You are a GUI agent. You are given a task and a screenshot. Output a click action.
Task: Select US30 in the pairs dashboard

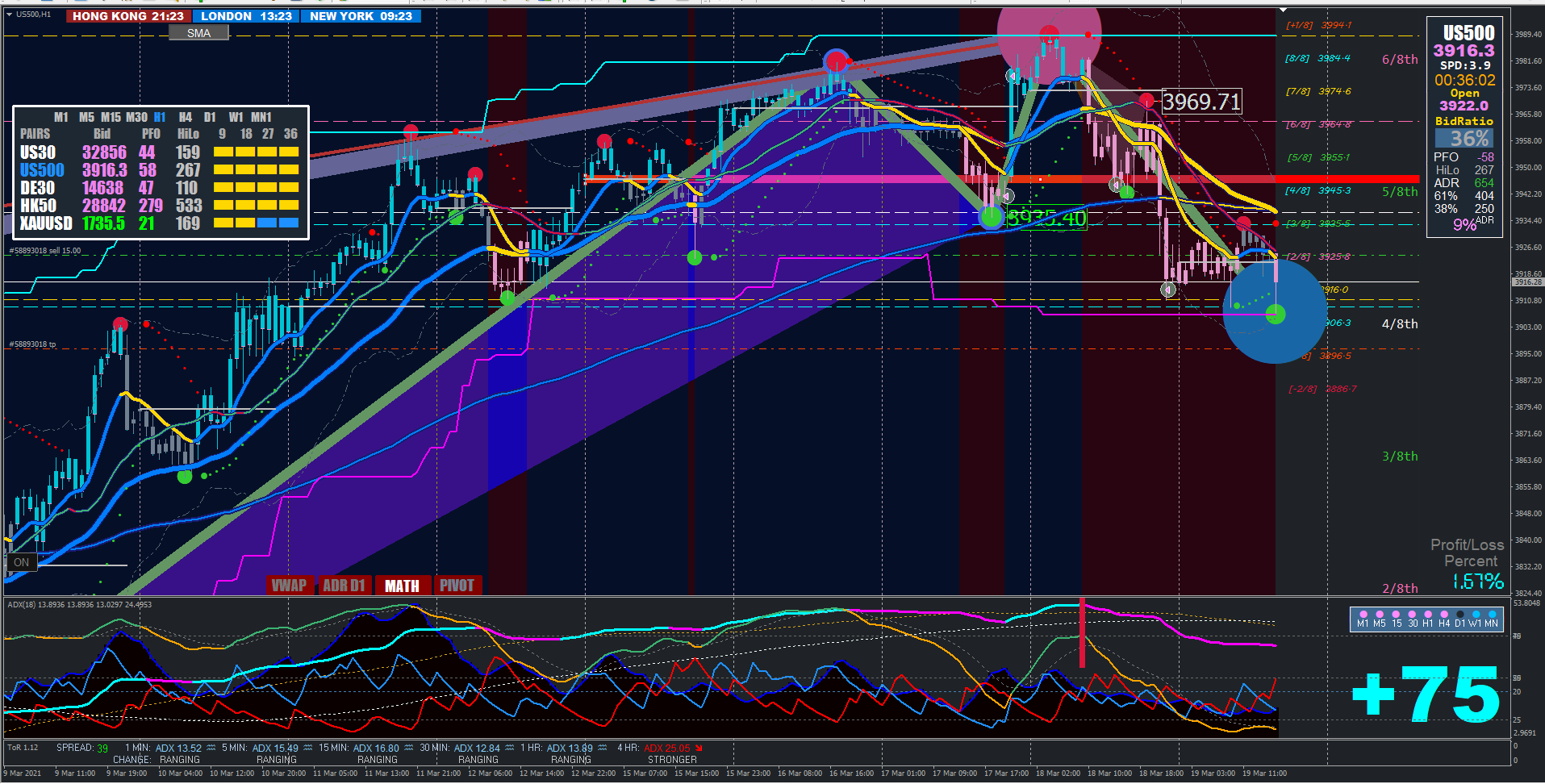[38, 152]
